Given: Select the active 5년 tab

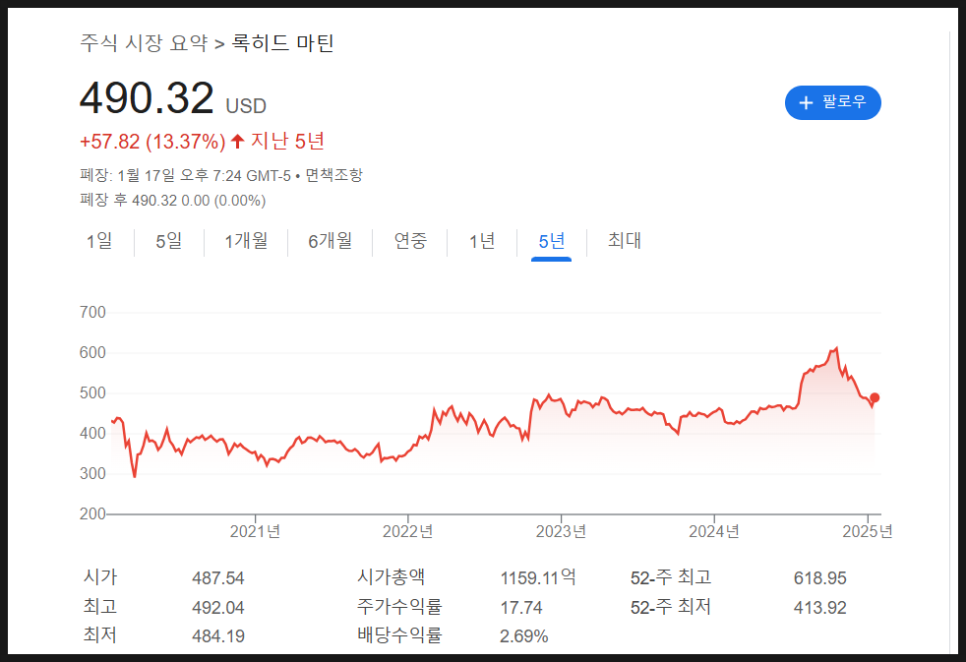Looking at the screenshot, I should [x=551, y=241].
